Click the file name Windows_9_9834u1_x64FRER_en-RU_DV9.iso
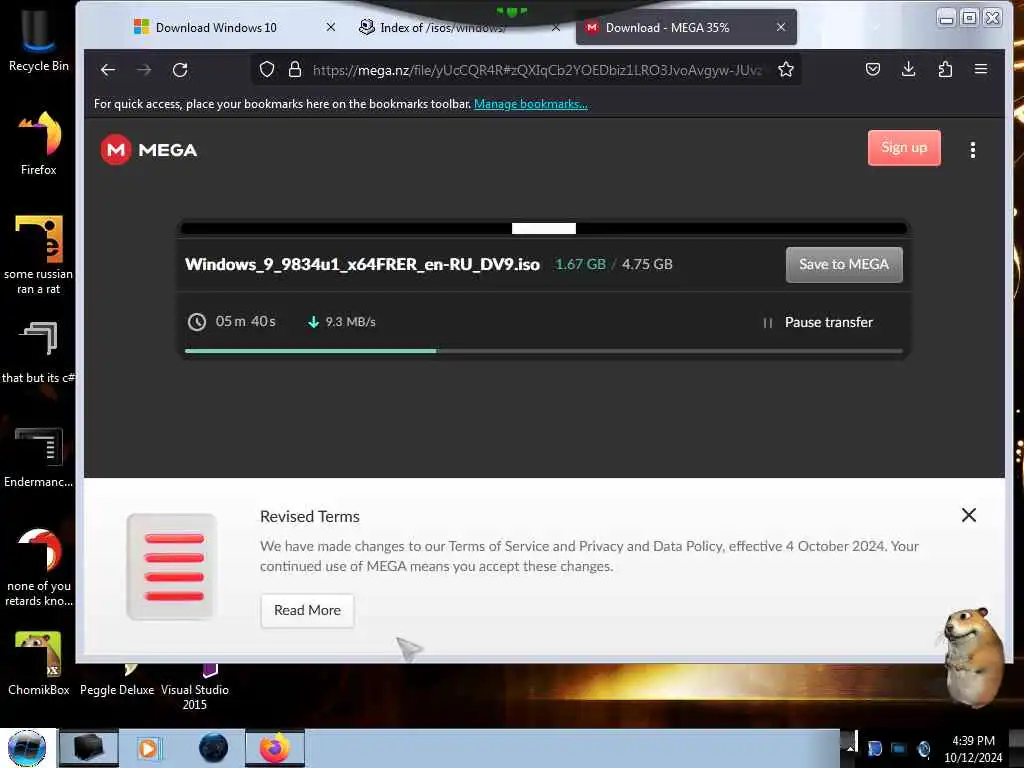The width and height of the screenshot is (1024, 768). 362,264
